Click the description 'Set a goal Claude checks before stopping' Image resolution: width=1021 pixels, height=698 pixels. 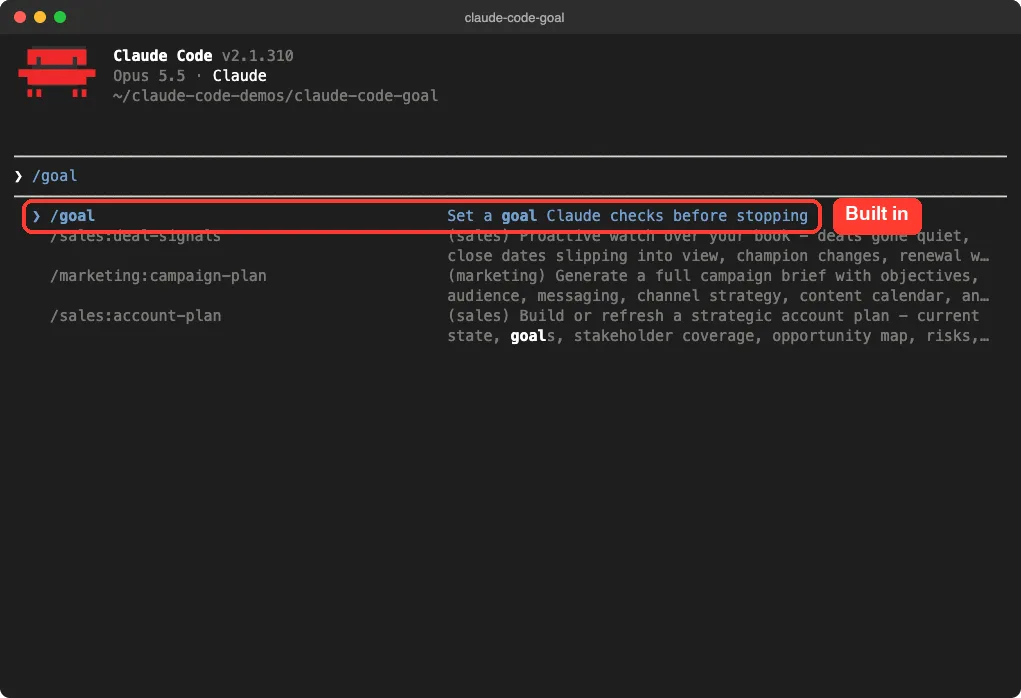627,216
